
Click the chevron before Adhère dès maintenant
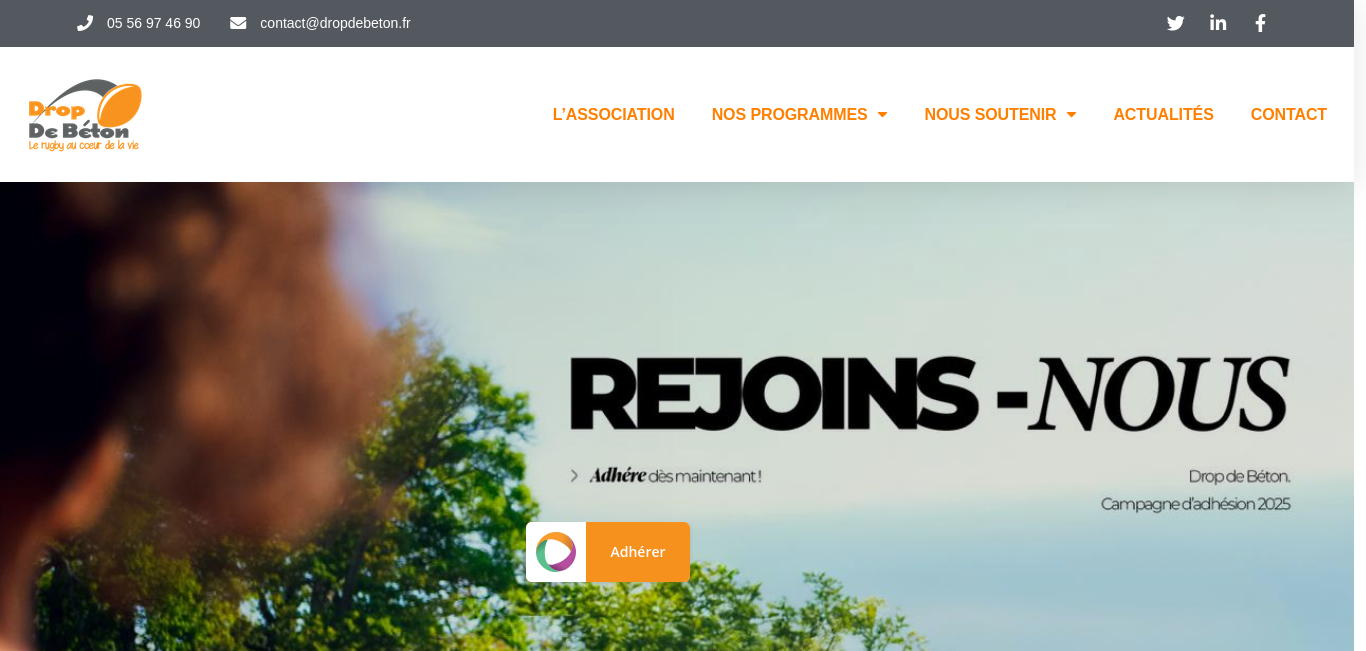pyautogui.click(x=574, y=476)
